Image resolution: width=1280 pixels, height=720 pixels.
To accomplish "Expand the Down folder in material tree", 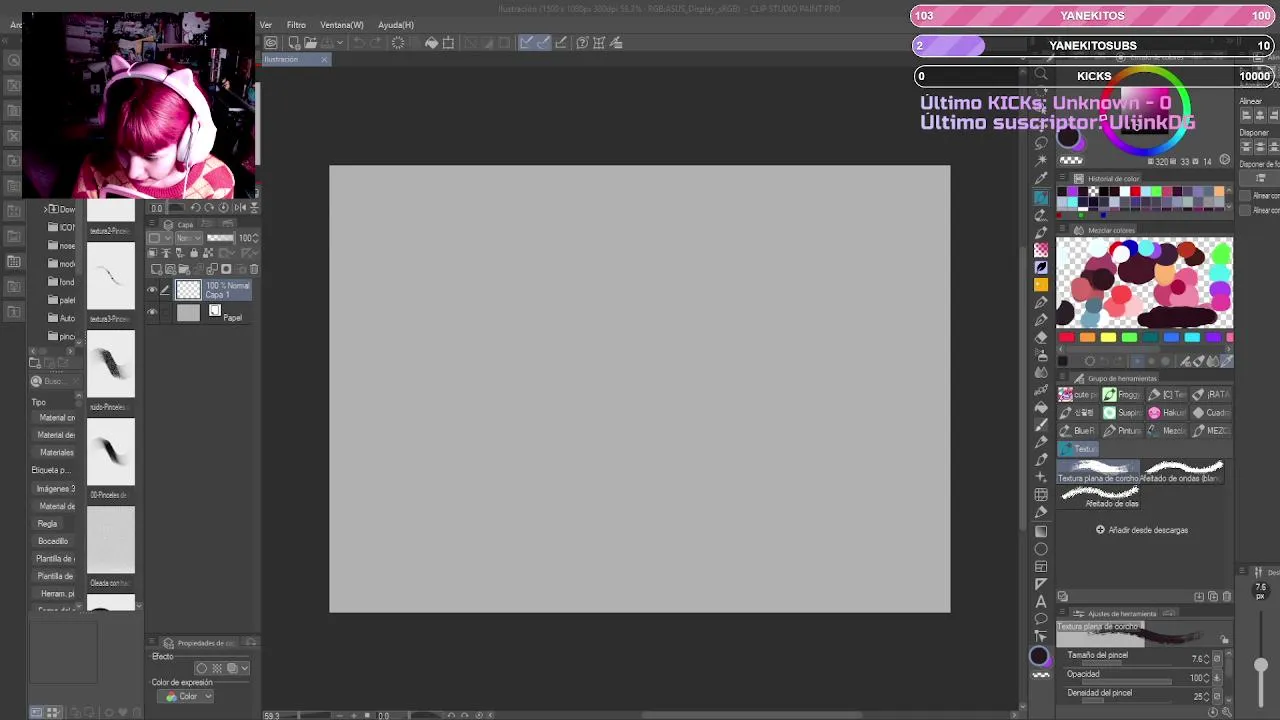I will coord(46,209).
